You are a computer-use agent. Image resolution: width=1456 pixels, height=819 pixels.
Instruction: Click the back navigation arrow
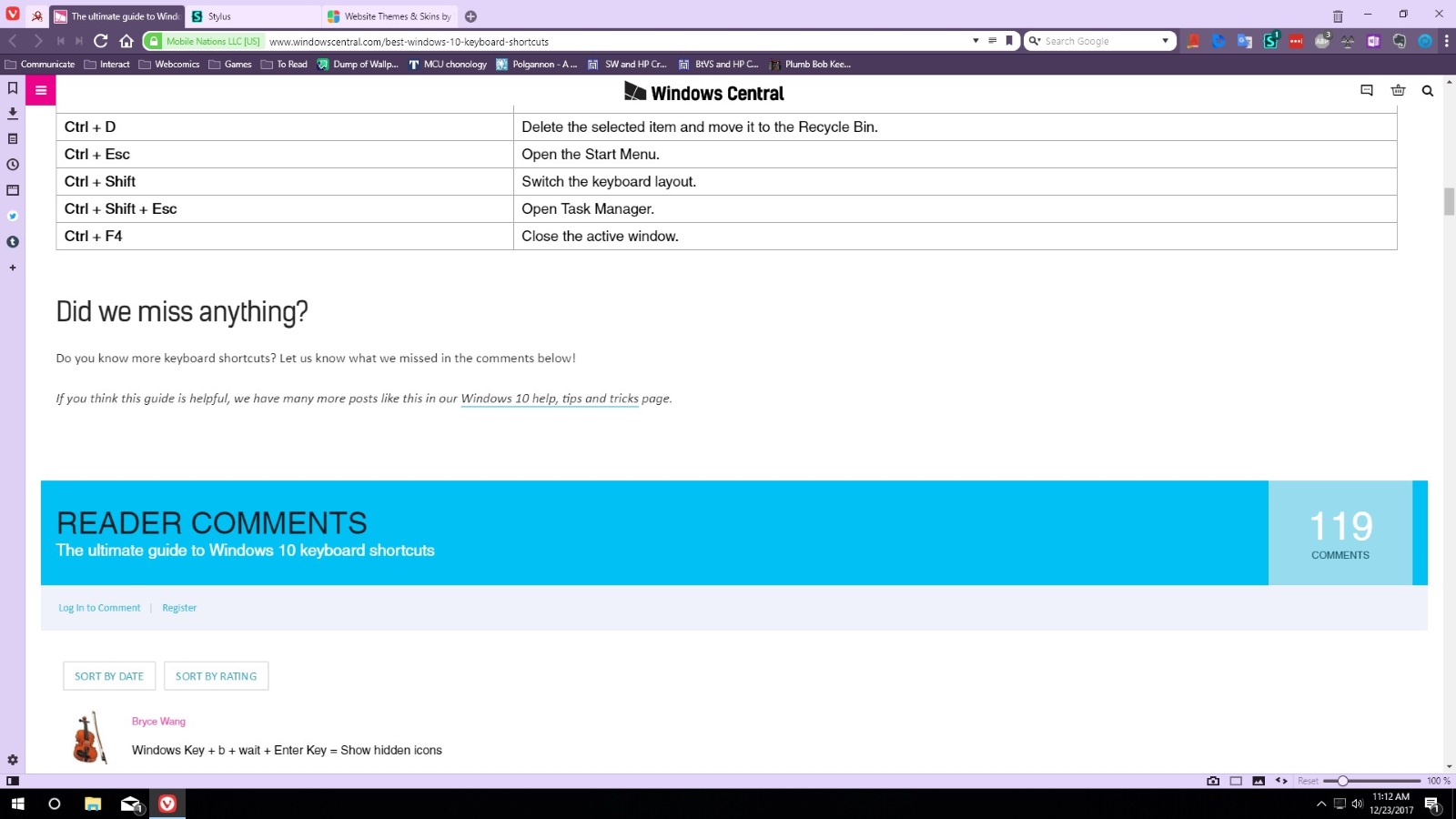click(x=13, y=41)
